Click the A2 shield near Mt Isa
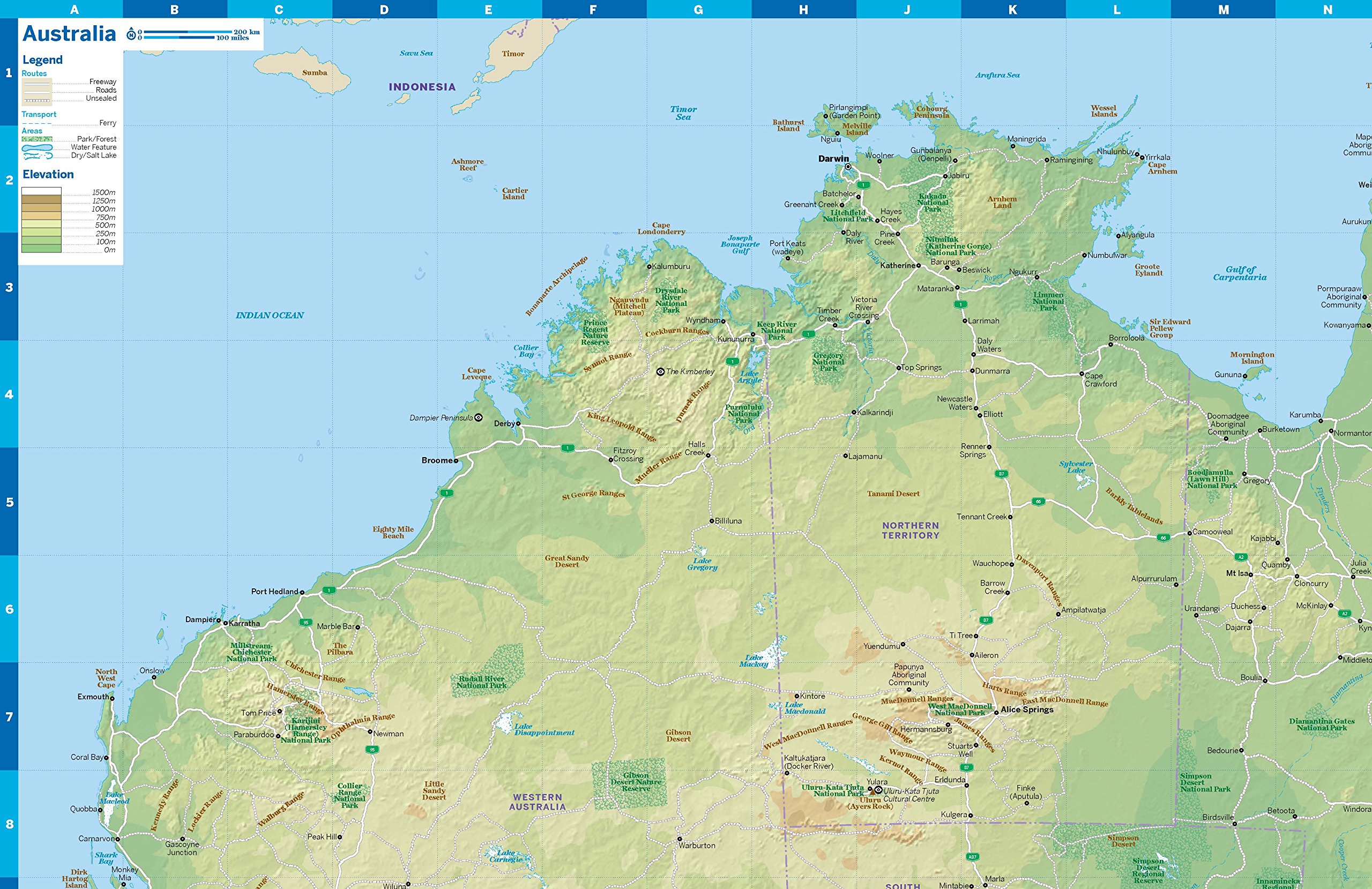 pyautogui.click(x=1241, y=557)
